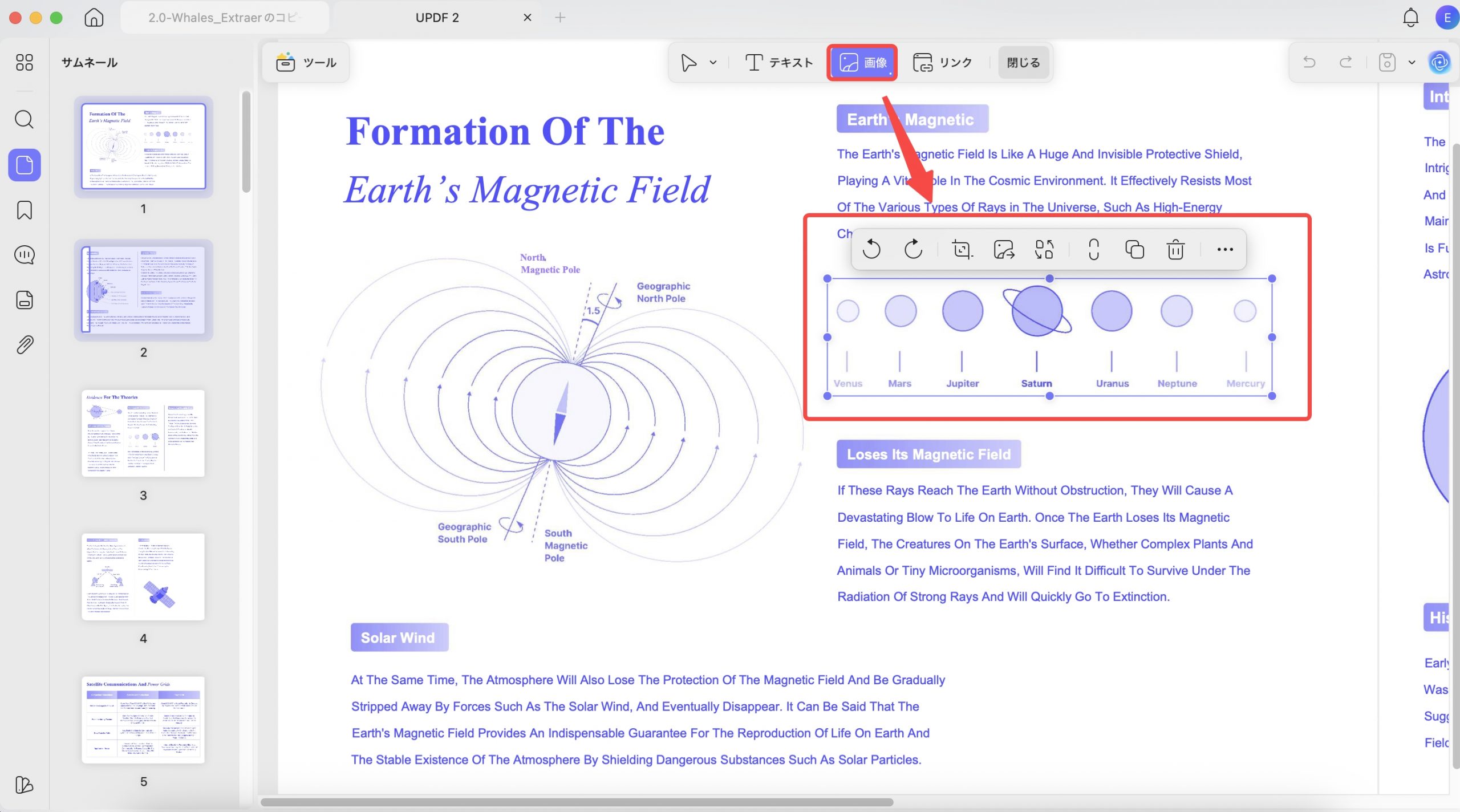
Task: Switch to リンク editing mode
Action: click(x=942, y=62)
